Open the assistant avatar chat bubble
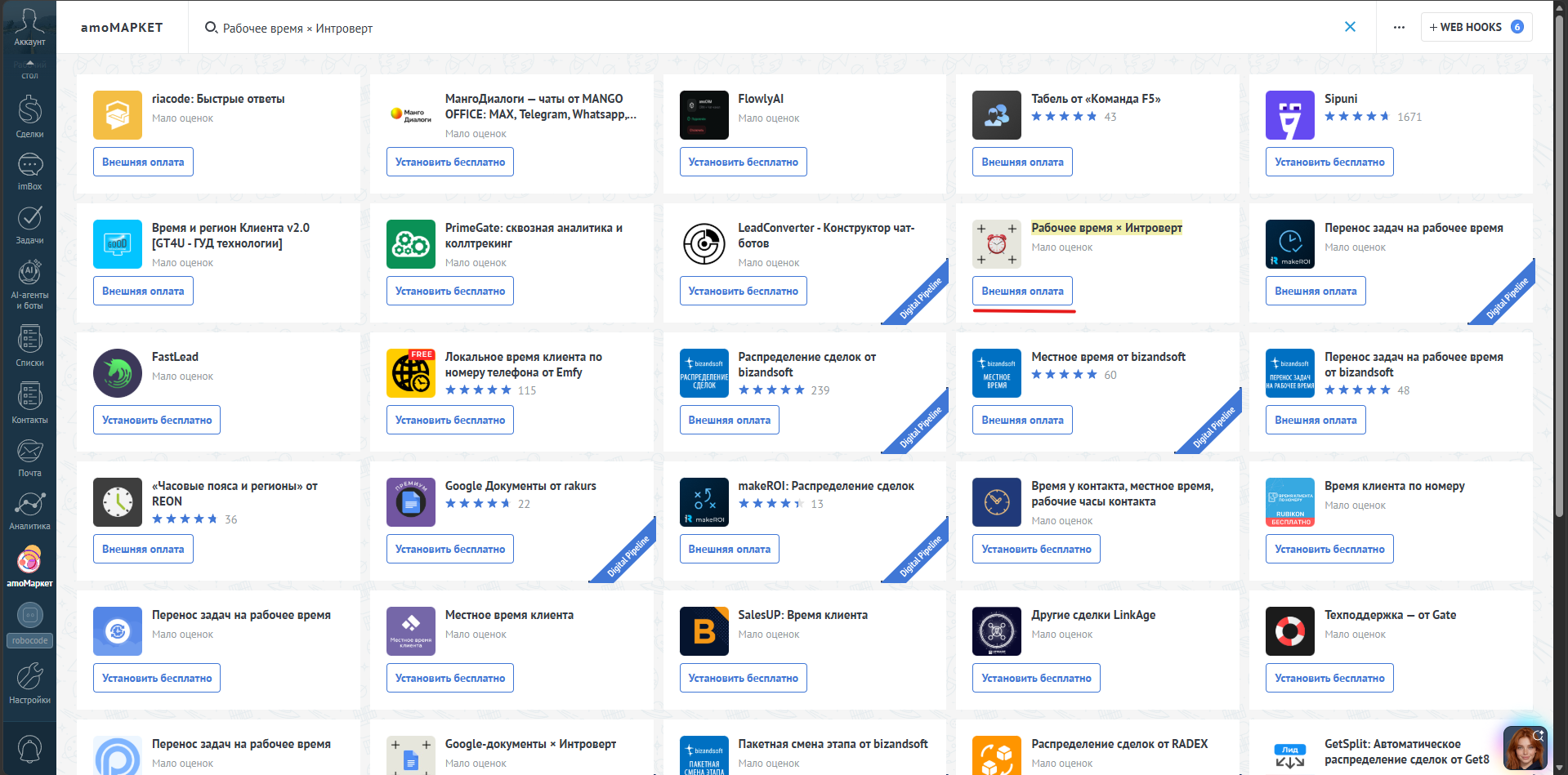This screenshot has width=1568, height=775. (x=1525, y=747)
